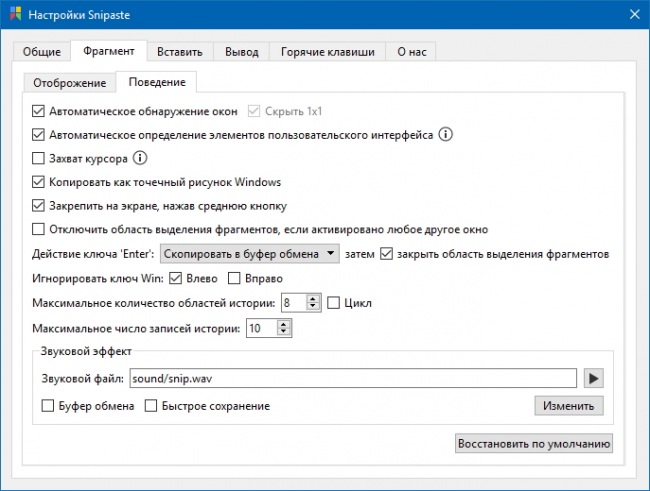The width and height of the screenshot is (650, 491).
Task: Uncheck Копировать как точечный рисунок Windows
Action: (x=38, y=182)
